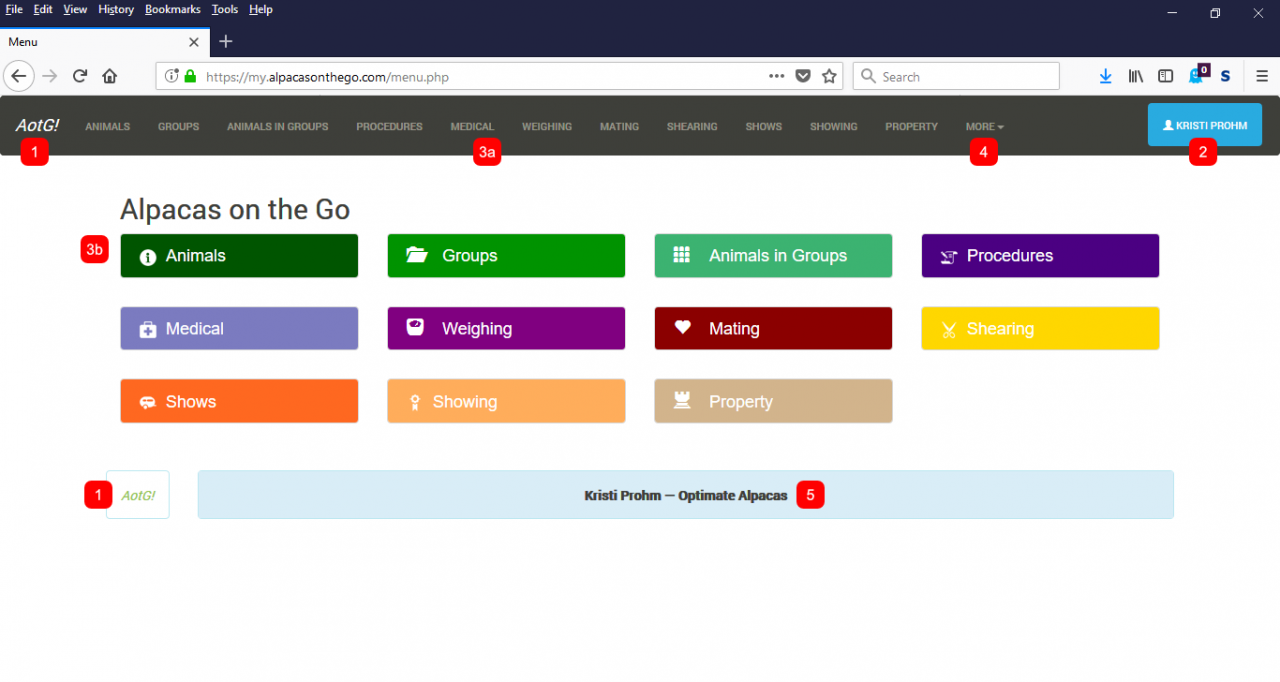Open GROUPS in the top navbar
The image size is (1280, 682).
coord(178,127)
